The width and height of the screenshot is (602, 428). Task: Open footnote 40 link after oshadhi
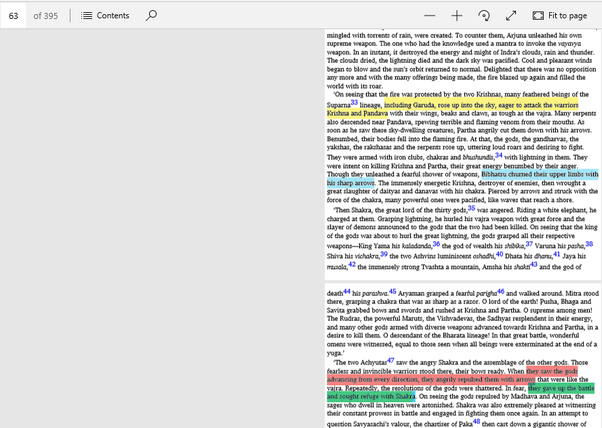pyautogui.click(x=499, y=254)
